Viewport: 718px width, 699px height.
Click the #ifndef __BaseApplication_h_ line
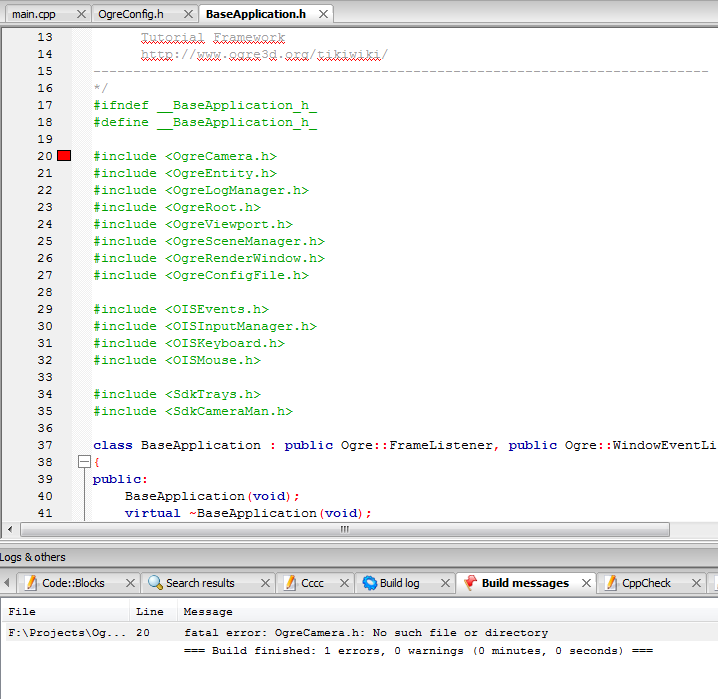point(205,105)
